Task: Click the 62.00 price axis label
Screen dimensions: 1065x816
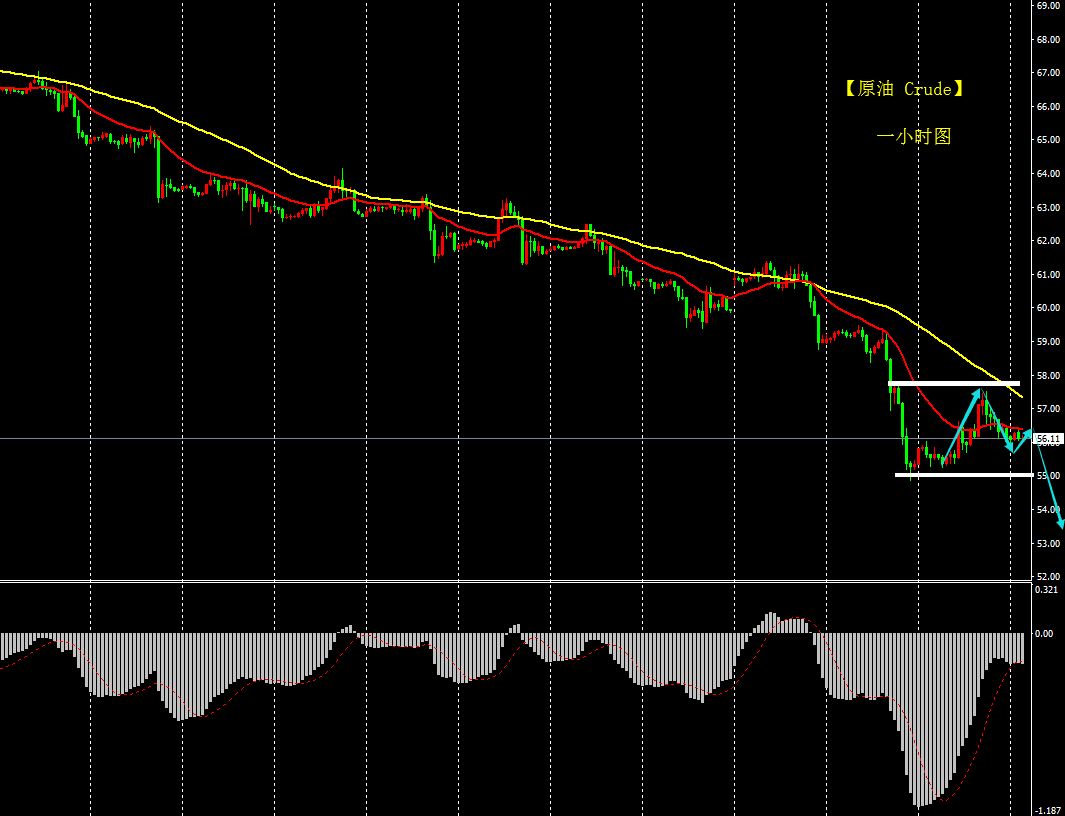Action: click(1048, 241)
